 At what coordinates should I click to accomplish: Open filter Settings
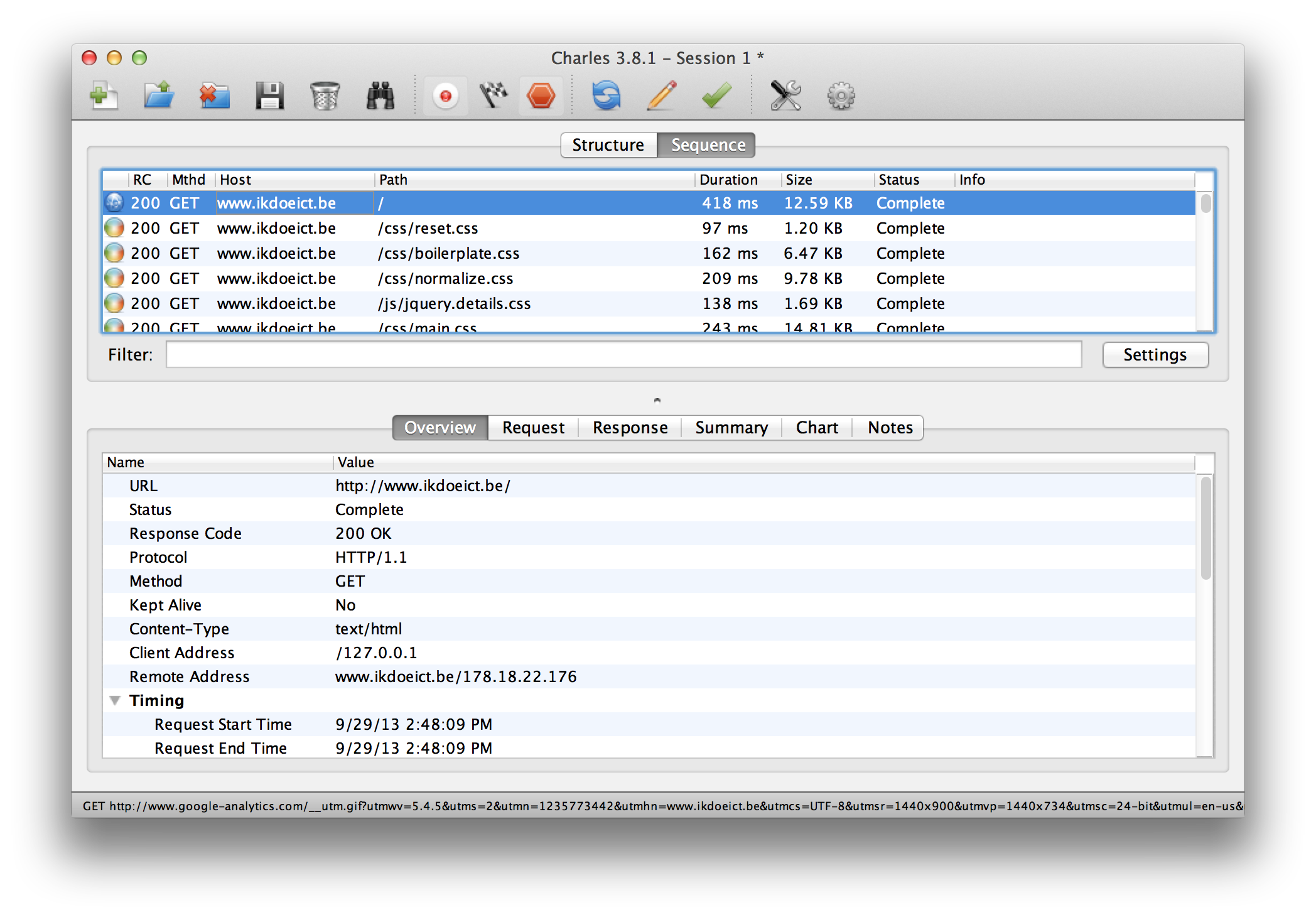coord(1155,354)
